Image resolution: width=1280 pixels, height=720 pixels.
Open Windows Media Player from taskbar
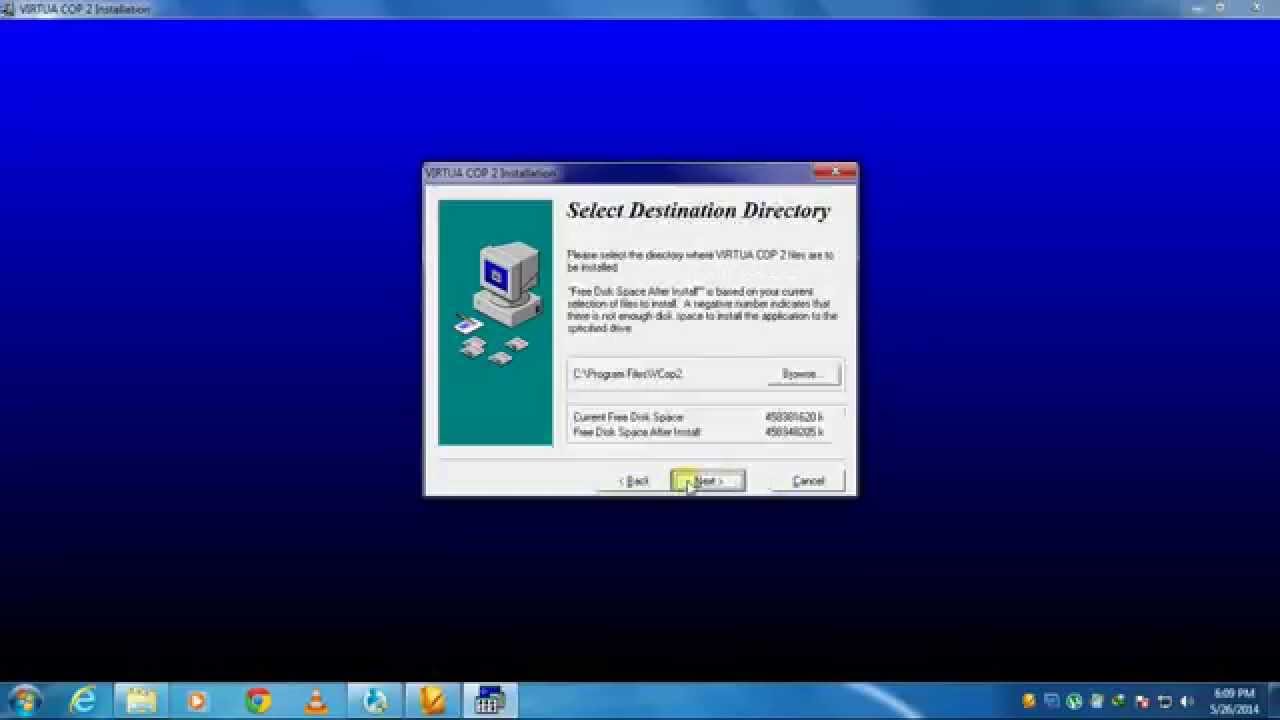(x=197, y=701)
